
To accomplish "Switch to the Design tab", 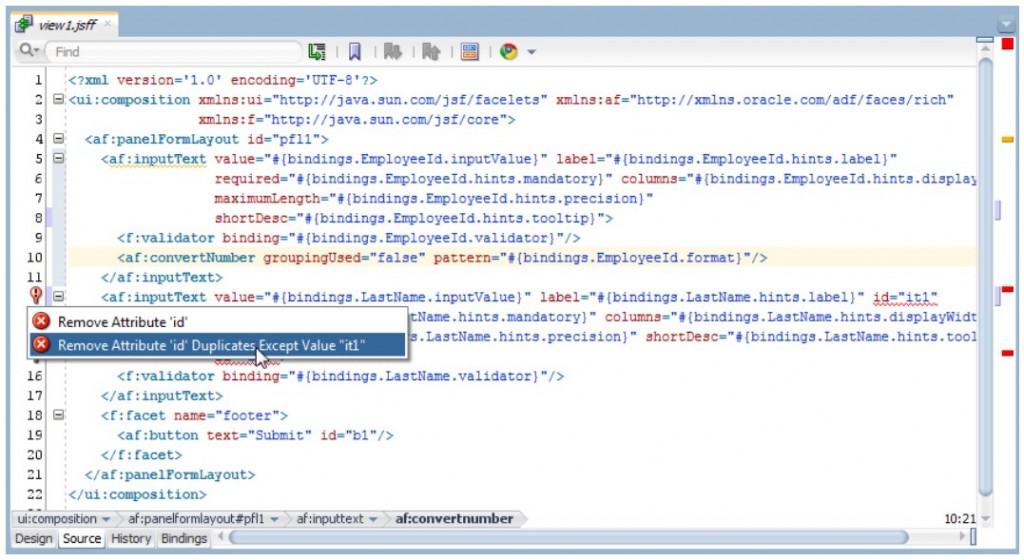I will (33, 539).
